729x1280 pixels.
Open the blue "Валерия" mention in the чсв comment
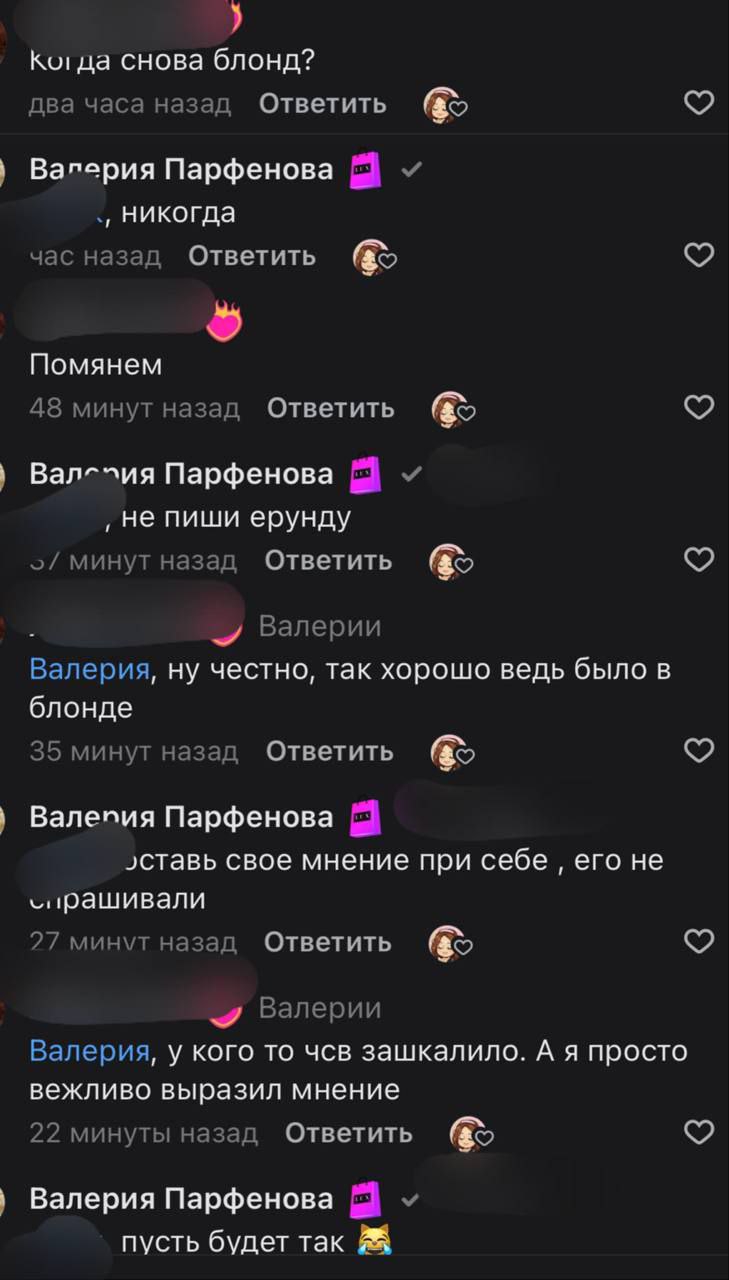89,1052
